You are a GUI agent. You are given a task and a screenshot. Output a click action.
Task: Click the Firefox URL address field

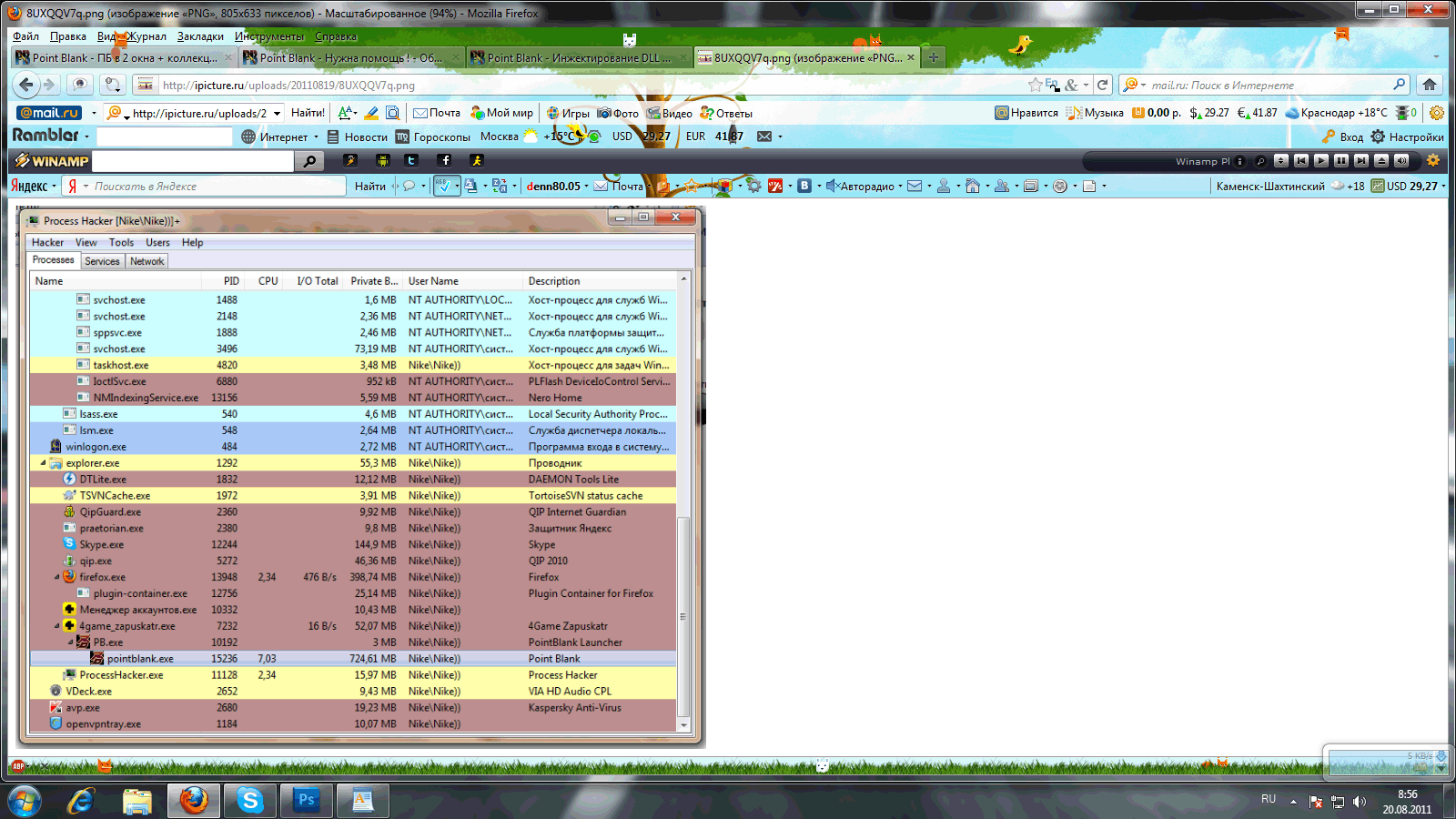[591, 85]
